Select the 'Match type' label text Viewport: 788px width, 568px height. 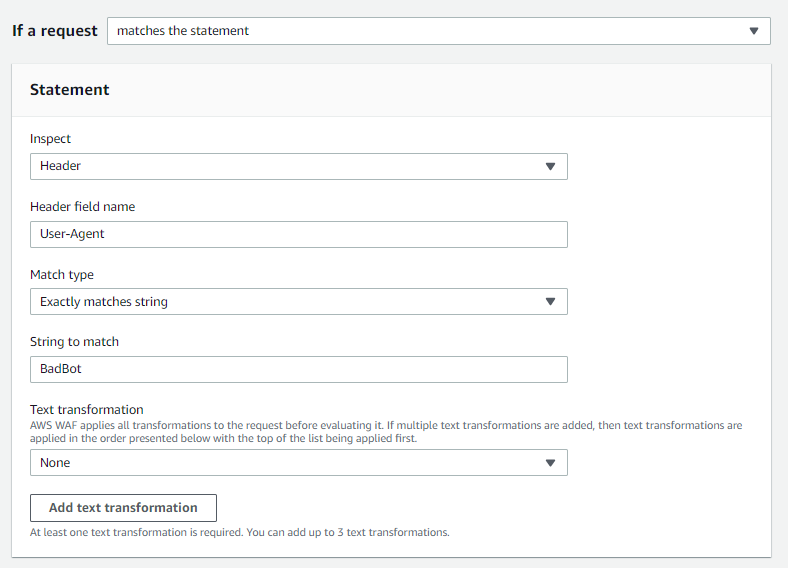(x=62, y=274)
